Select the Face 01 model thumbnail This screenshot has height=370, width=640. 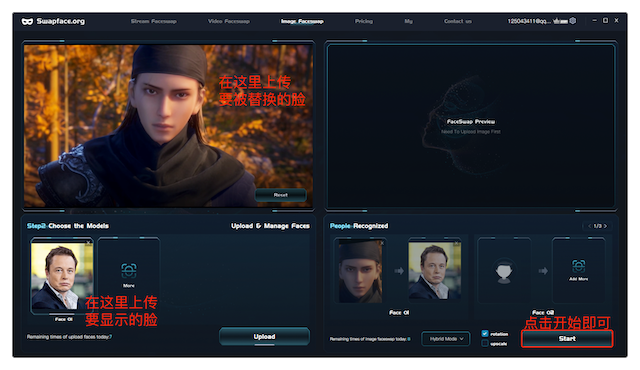(62, 277)
